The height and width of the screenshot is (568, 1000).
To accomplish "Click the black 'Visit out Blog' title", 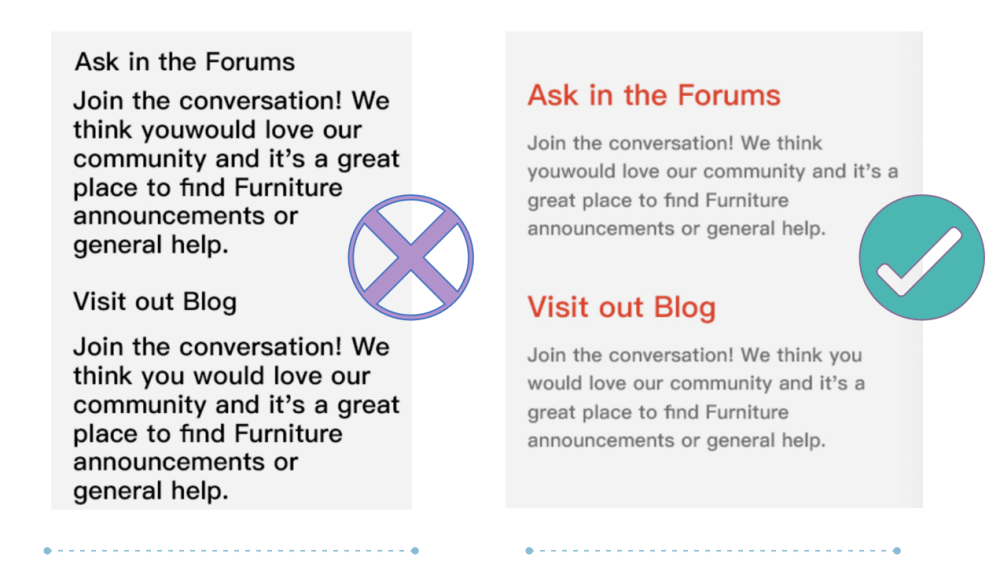I will pos(155,302).
